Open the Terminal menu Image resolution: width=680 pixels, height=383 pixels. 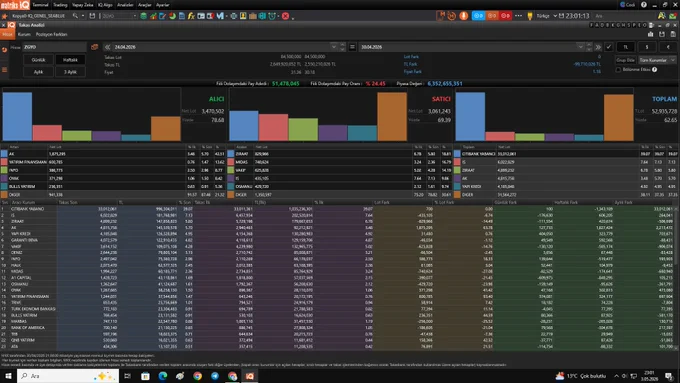(40, 5)
